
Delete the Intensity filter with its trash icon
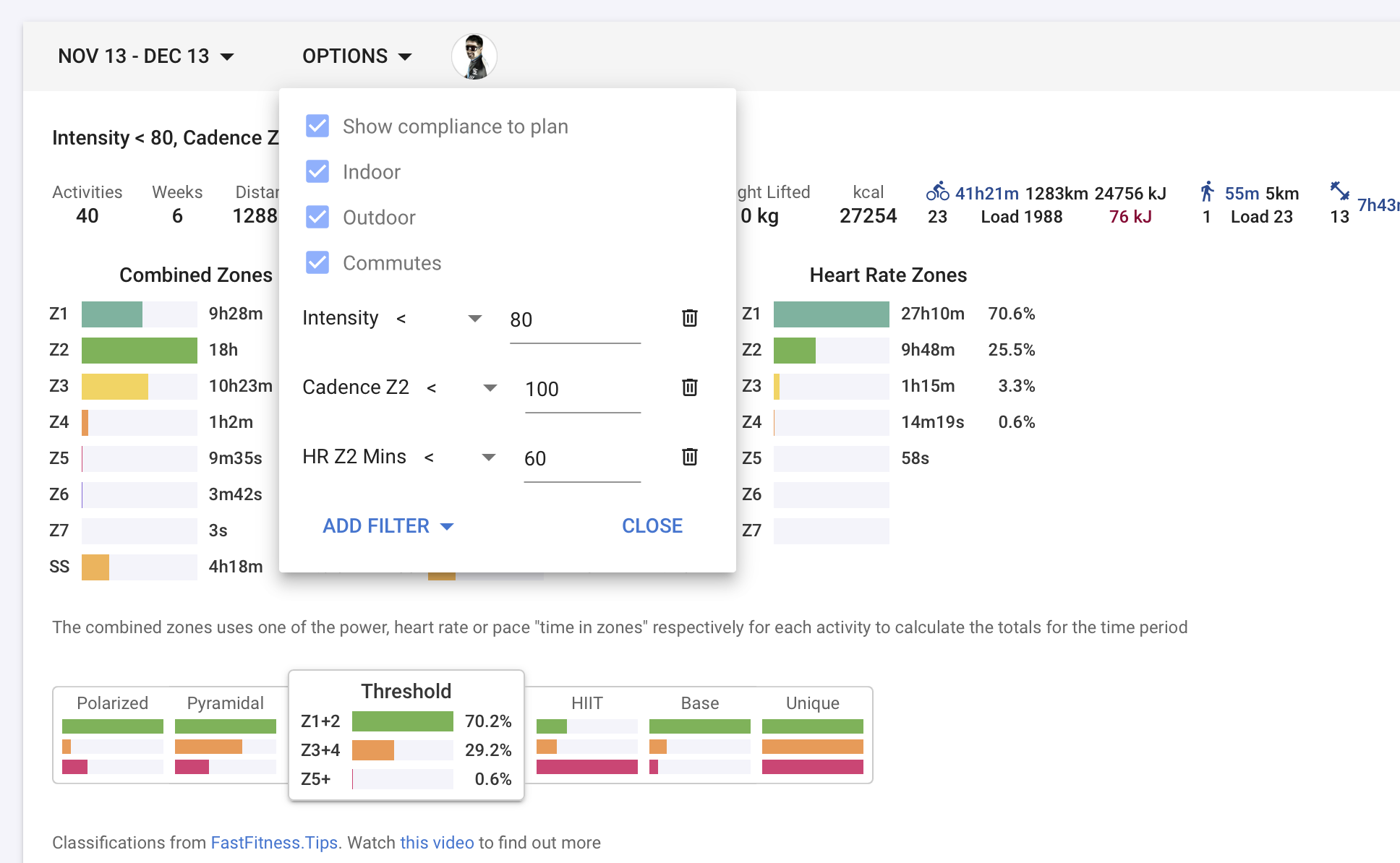coord(690,318)
